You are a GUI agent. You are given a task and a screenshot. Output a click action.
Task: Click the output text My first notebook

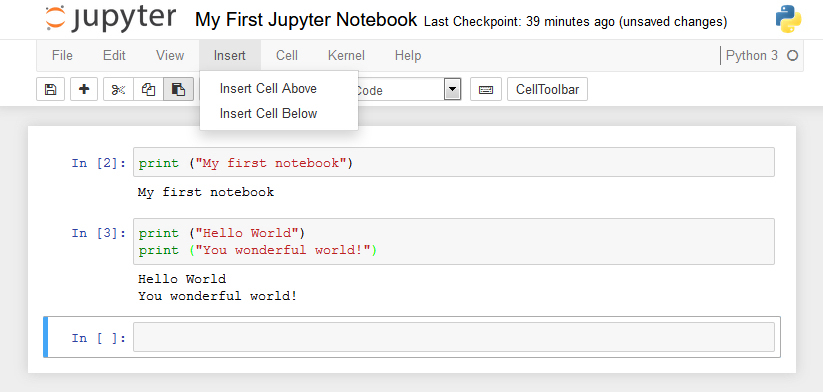tap(206, 192)
